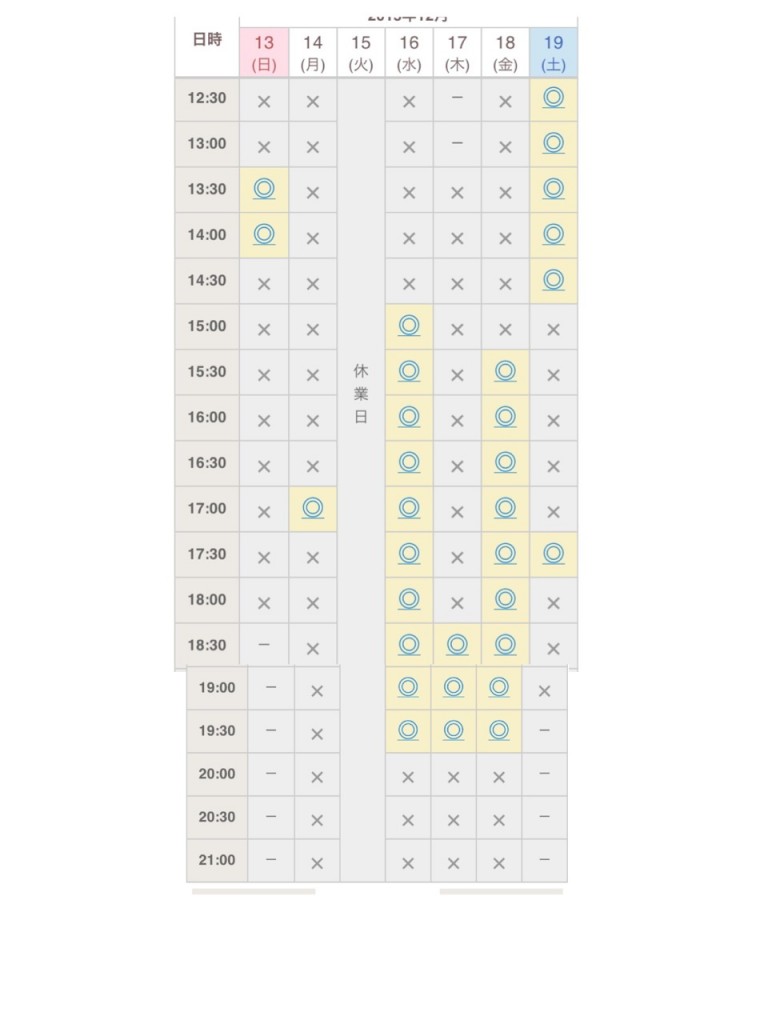Pick Friday 18 at 15:30 available circle
The image size is (768, 1024).
505,372
